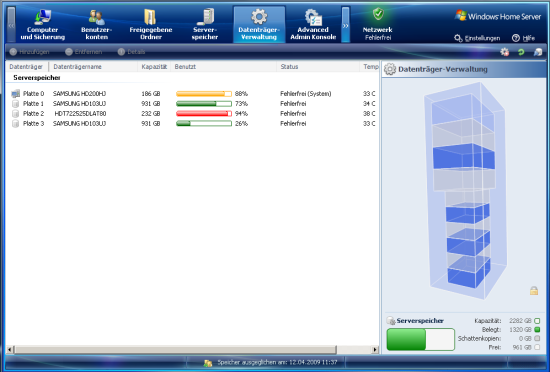This screenshot has width=550, height=372.
Task: Click the Details toolbar button
Action: pos(131,52)
